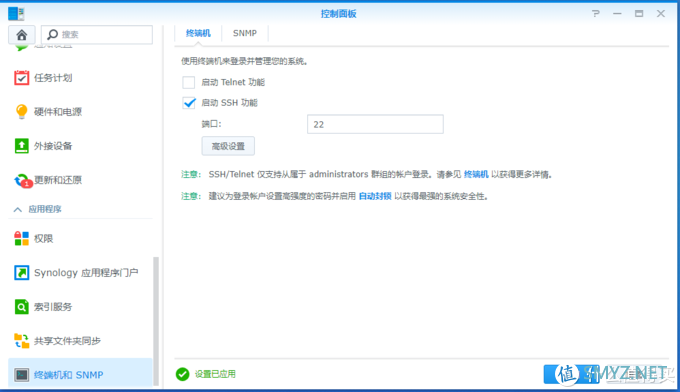Open Update & Restore (更新和还原) icon
The height and width of the screenshot is (392, 680).
tap(22, 180)
